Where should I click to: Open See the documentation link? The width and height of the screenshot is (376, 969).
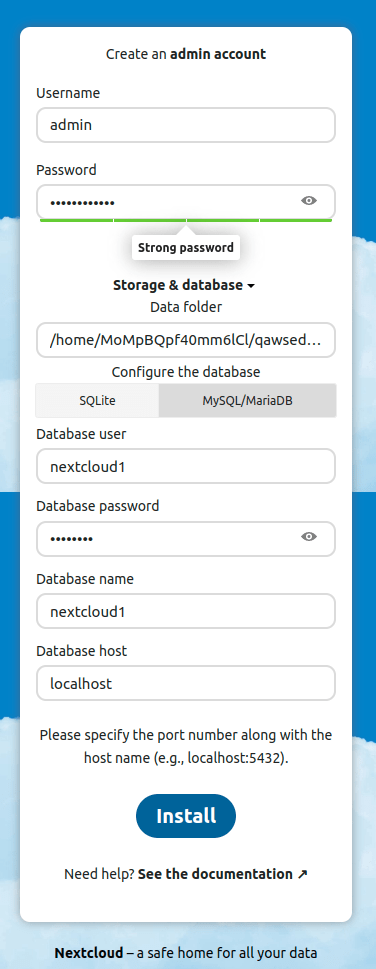(x=215, y=874)
